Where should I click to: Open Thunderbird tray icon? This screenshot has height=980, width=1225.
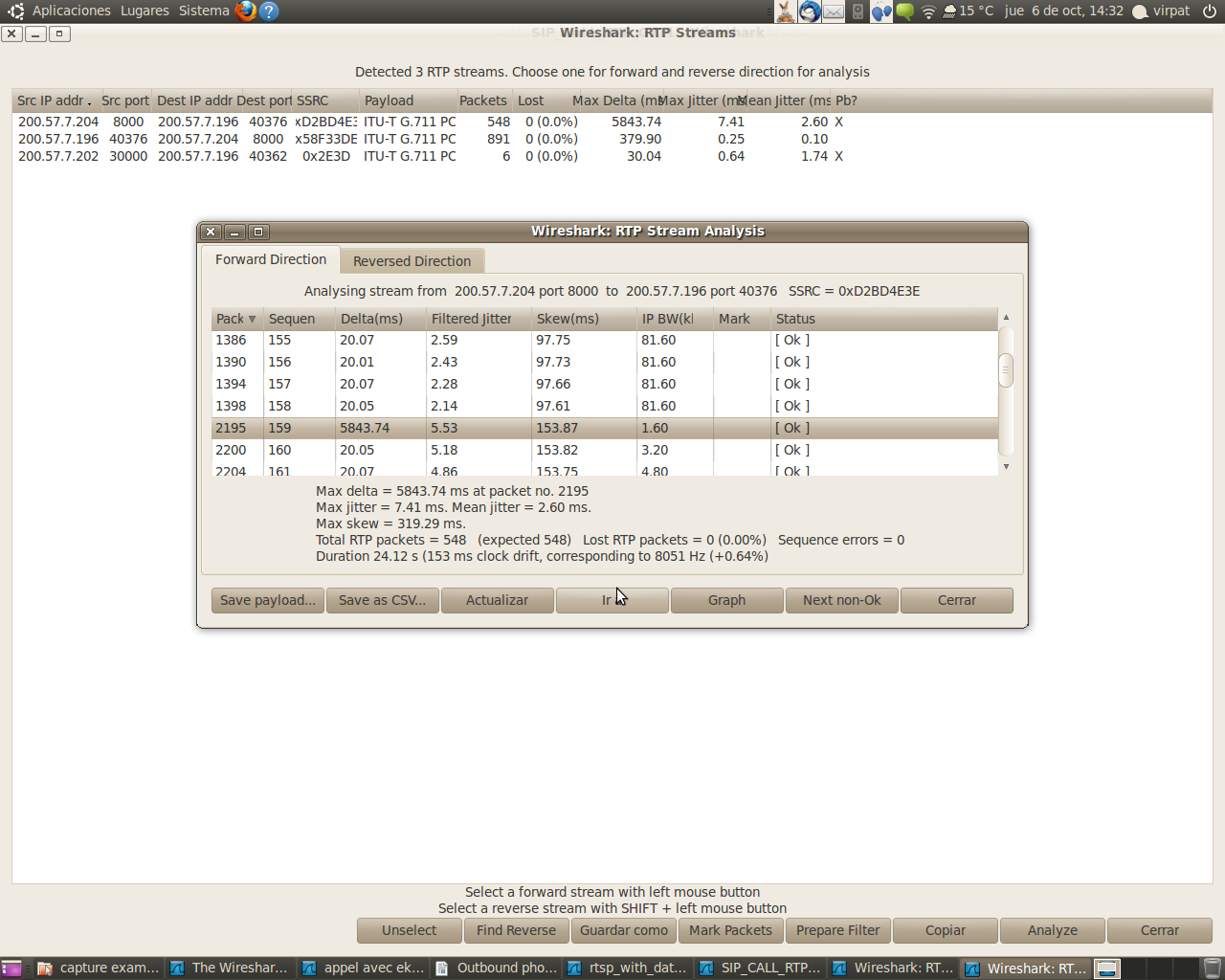[810, 11]
